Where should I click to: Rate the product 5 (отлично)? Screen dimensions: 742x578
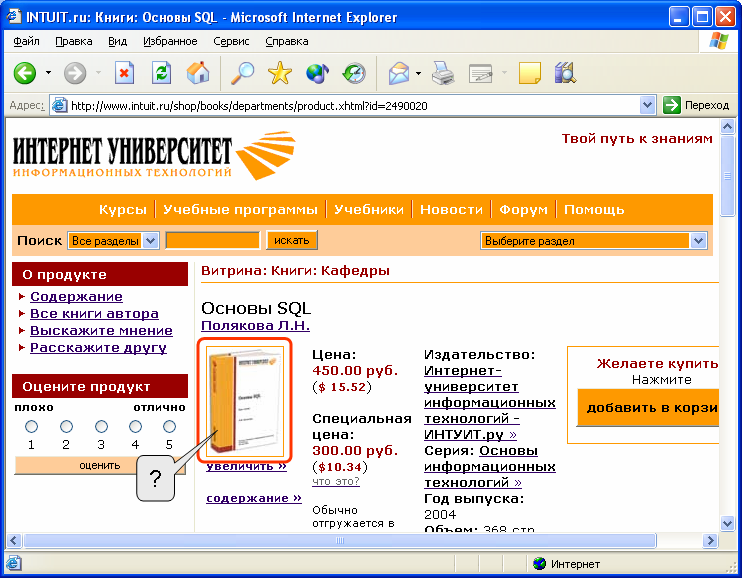tap(169, 427)
